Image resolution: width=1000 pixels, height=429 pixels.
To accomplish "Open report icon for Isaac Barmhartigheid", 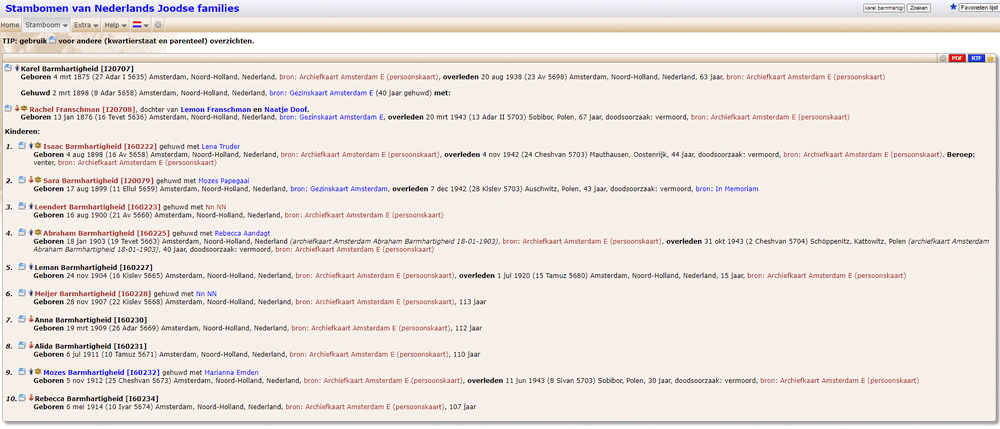I will pyautogui.click(x=23, y=146).
